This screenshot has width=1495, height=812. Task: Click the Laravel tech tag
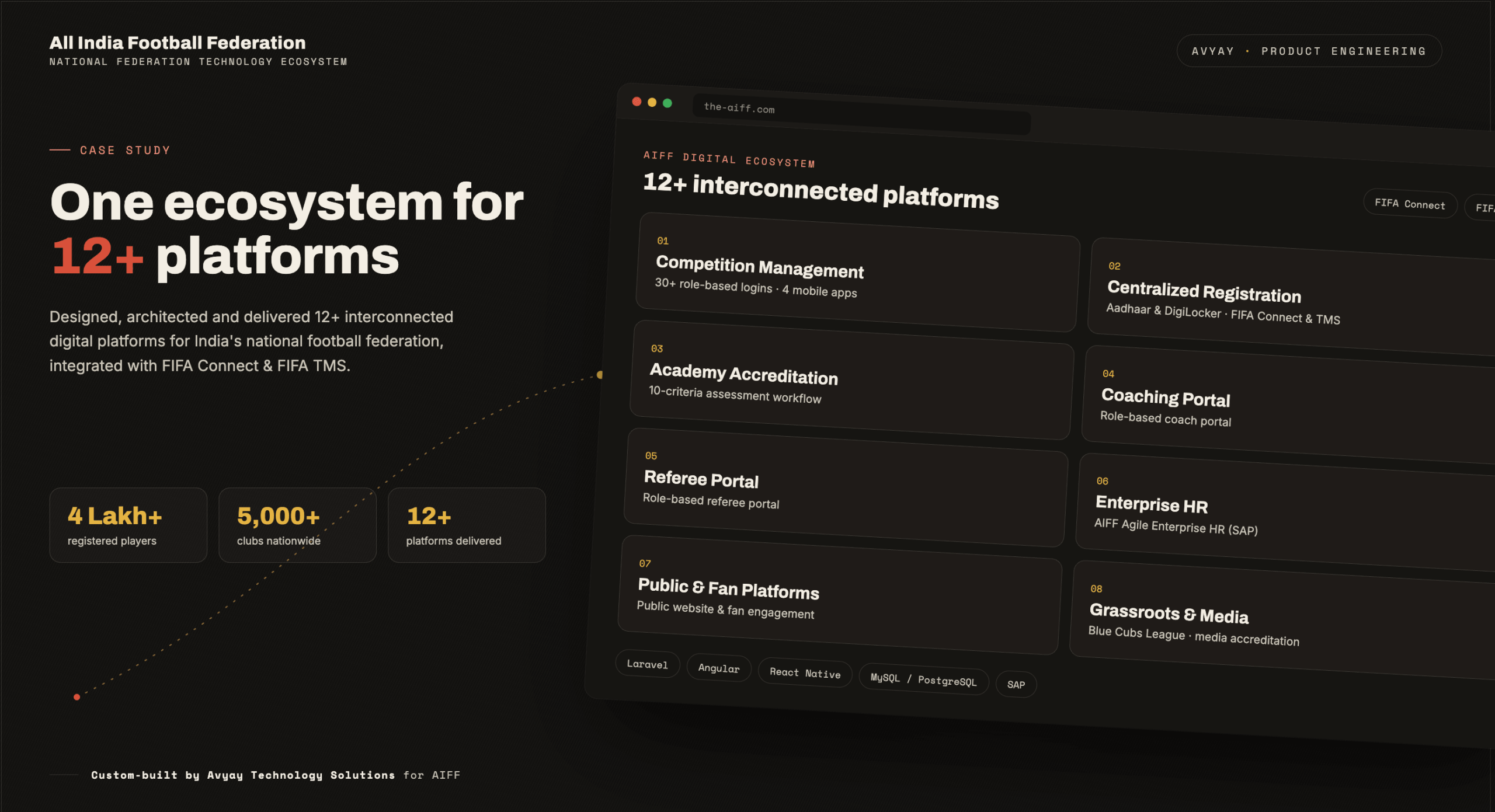pos(647,664)
